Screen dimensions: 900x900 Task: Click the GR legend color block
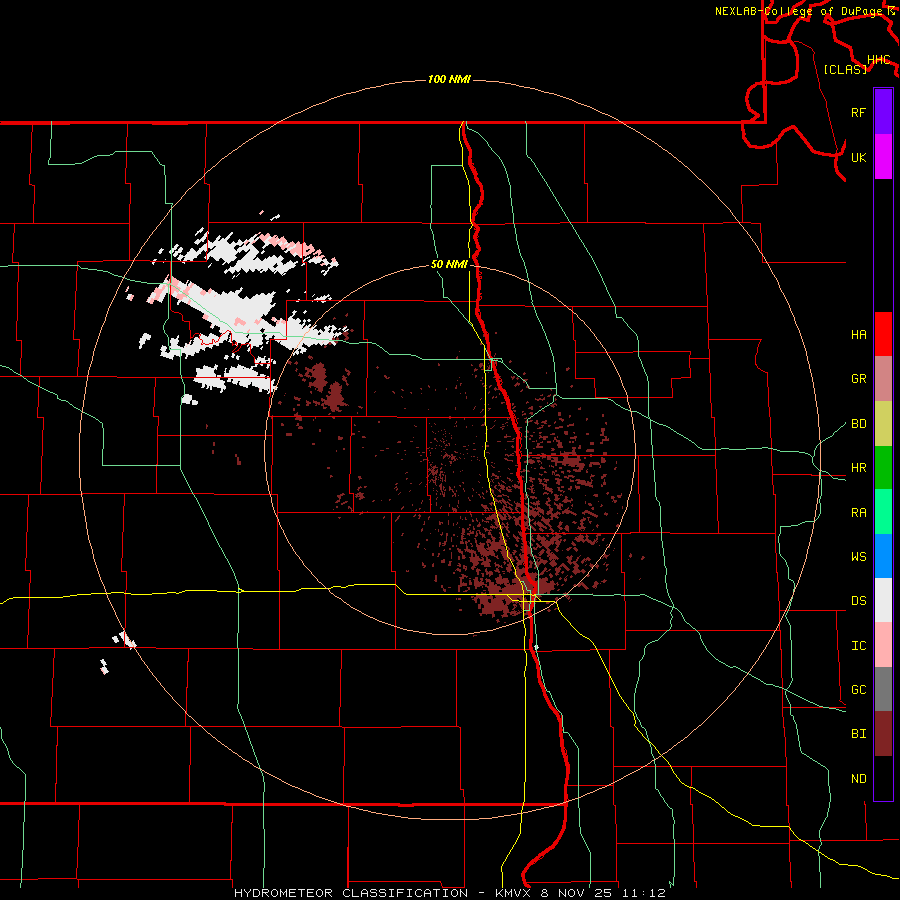(883, 379)
